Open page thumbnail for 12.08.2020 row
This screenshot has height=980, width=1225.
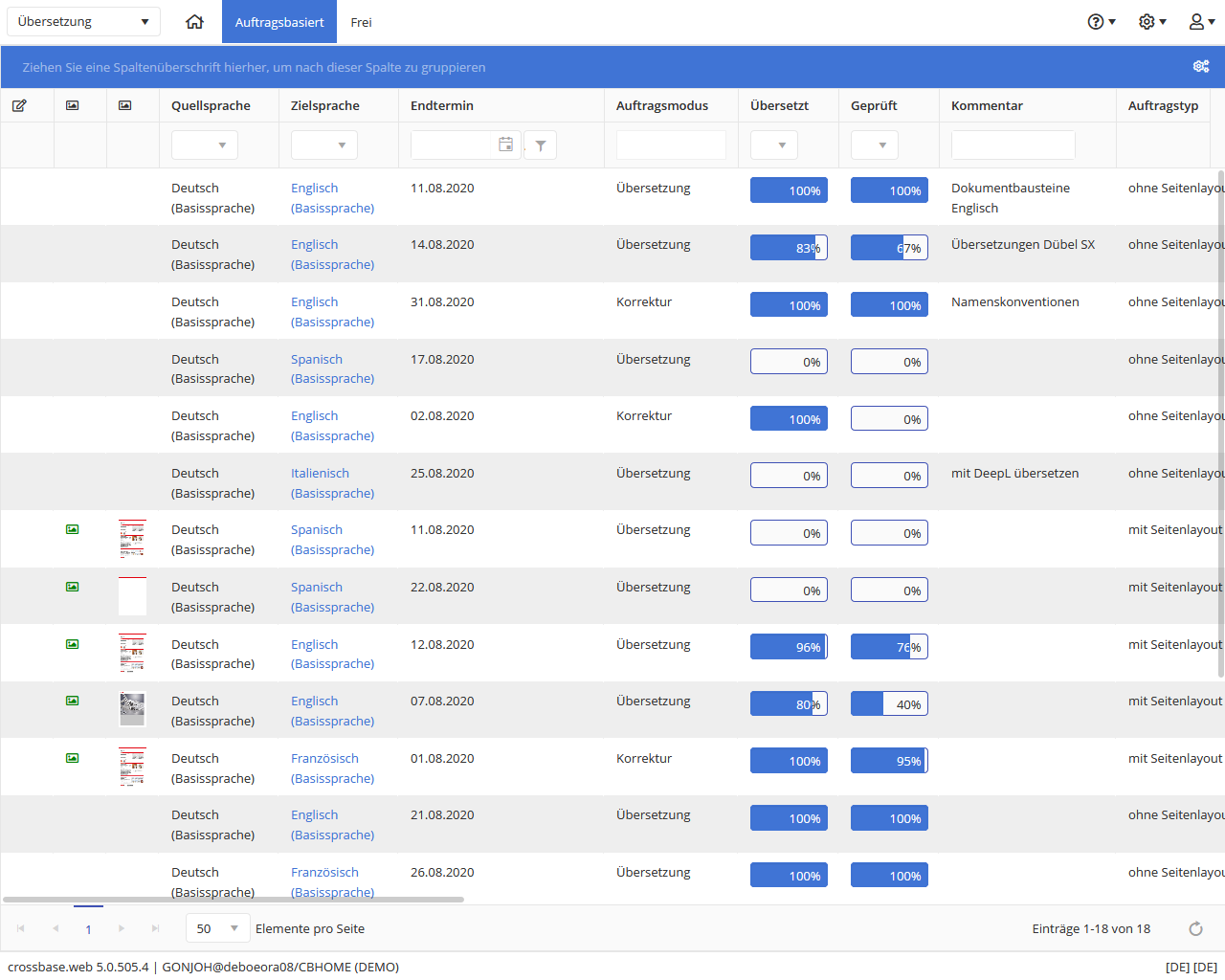(x=132, y=653)
